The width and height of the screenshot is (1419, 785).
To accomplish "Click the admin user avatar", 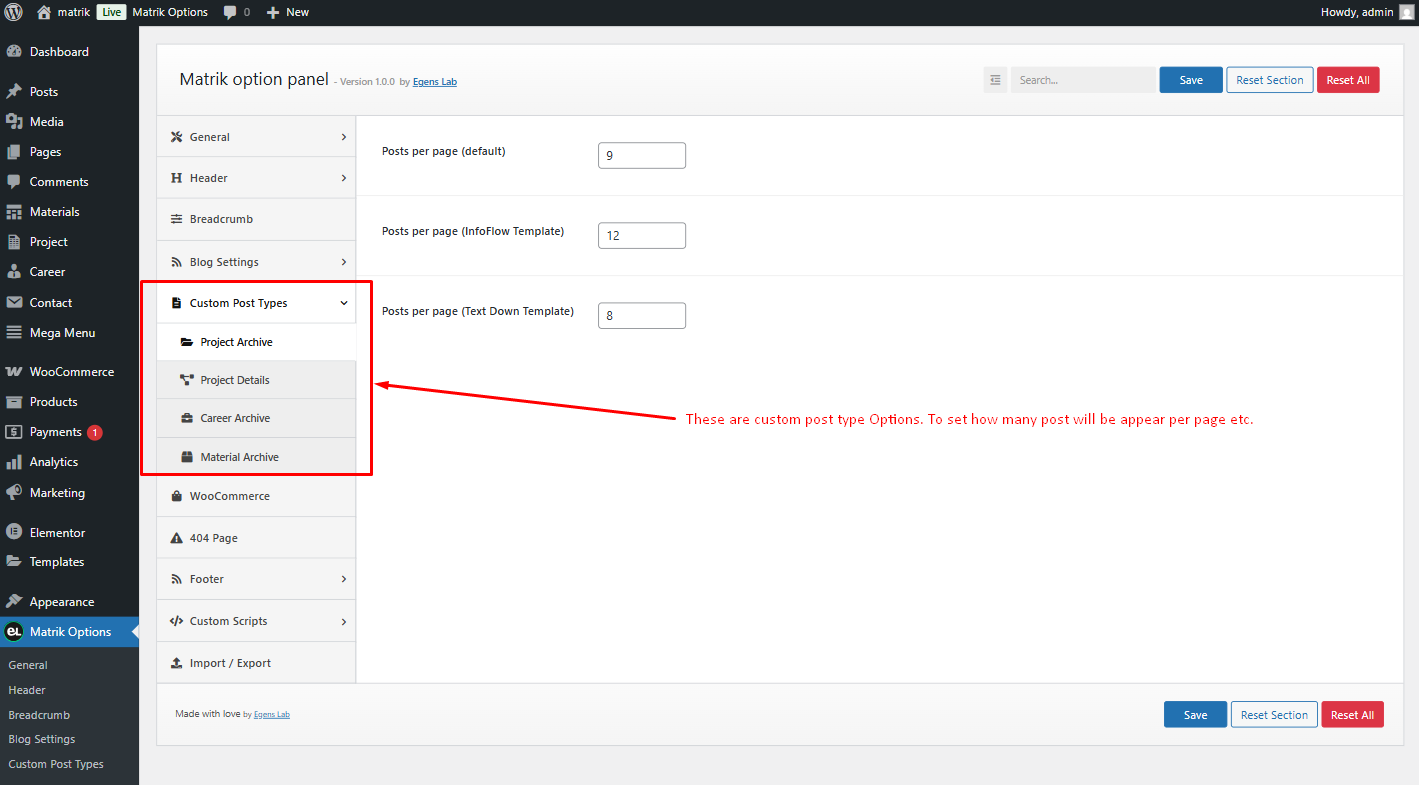I will (1407, 12).
